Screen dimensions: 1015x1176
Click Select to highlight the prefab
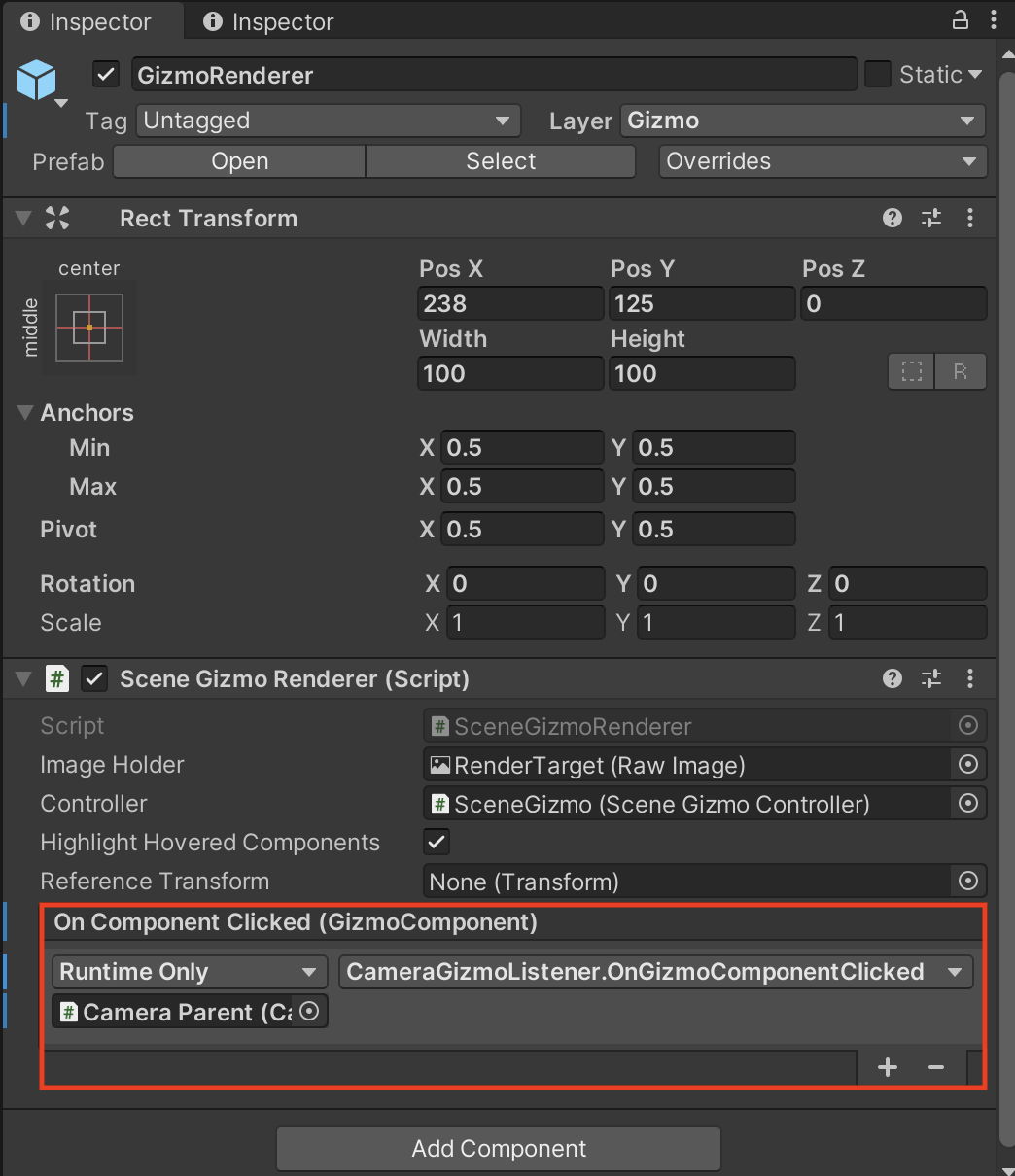click(x=500, y=161)
